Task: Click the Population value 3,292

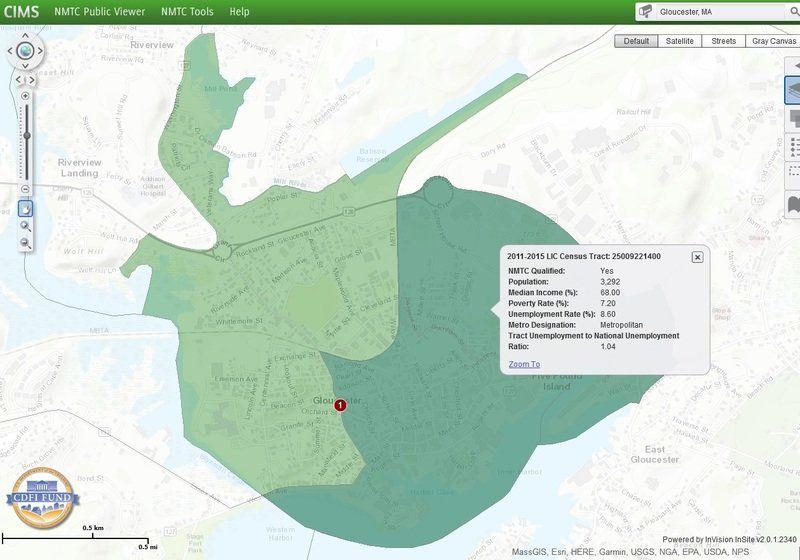Action: point(610,282)
